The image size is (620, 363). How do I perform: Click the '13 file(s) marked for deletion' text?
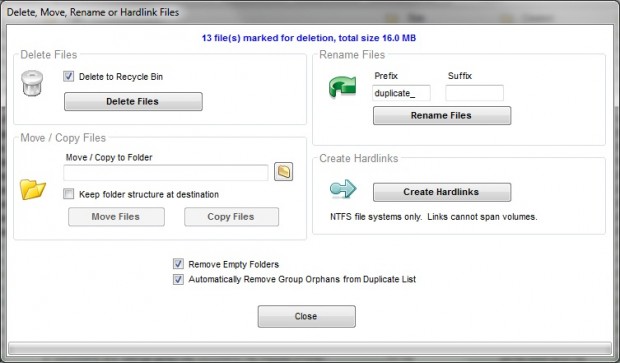pos(309,38)
